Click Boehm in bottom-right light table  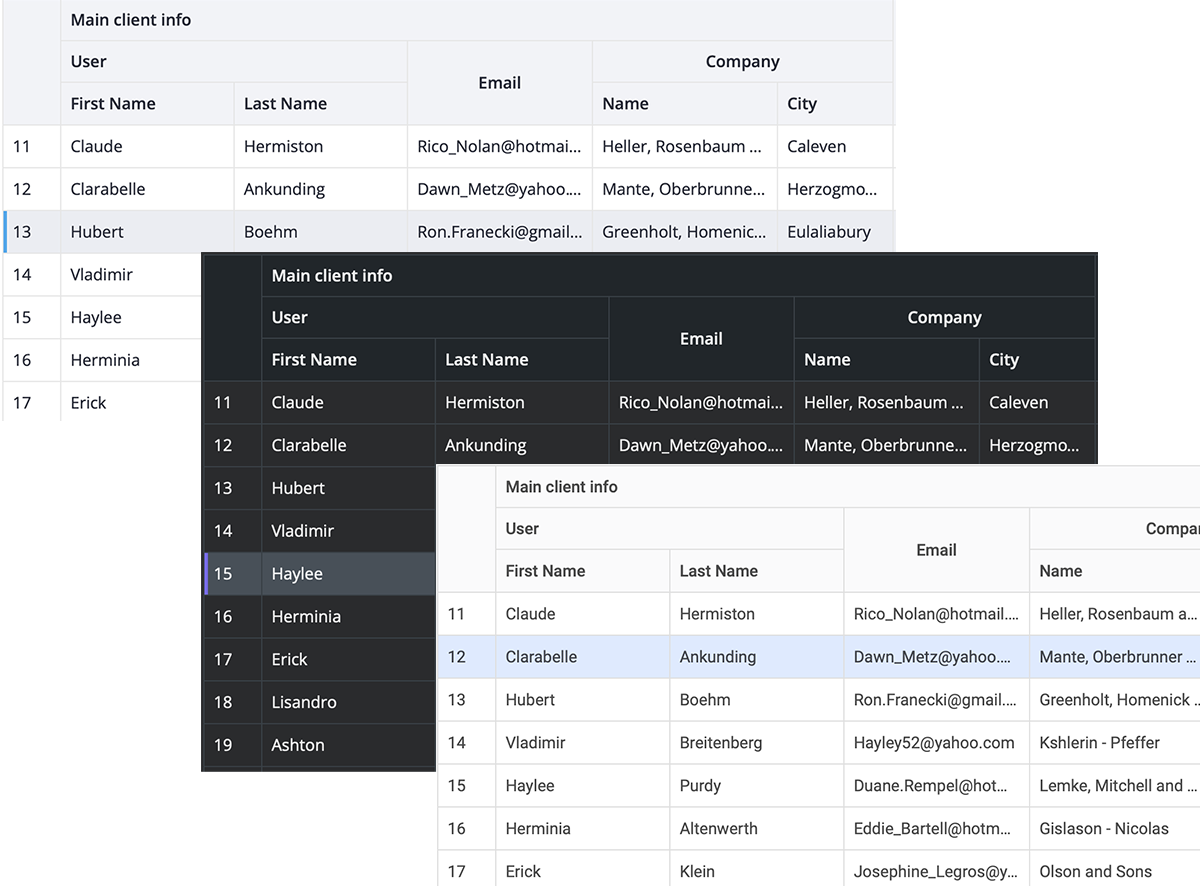coord(705,700)
